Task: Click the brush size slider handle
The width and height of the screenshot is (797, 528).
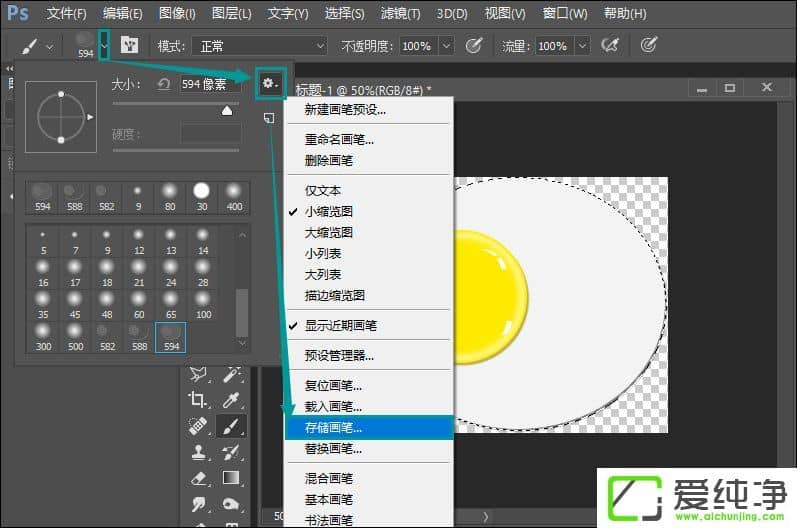Action: [x=229, y=113]
